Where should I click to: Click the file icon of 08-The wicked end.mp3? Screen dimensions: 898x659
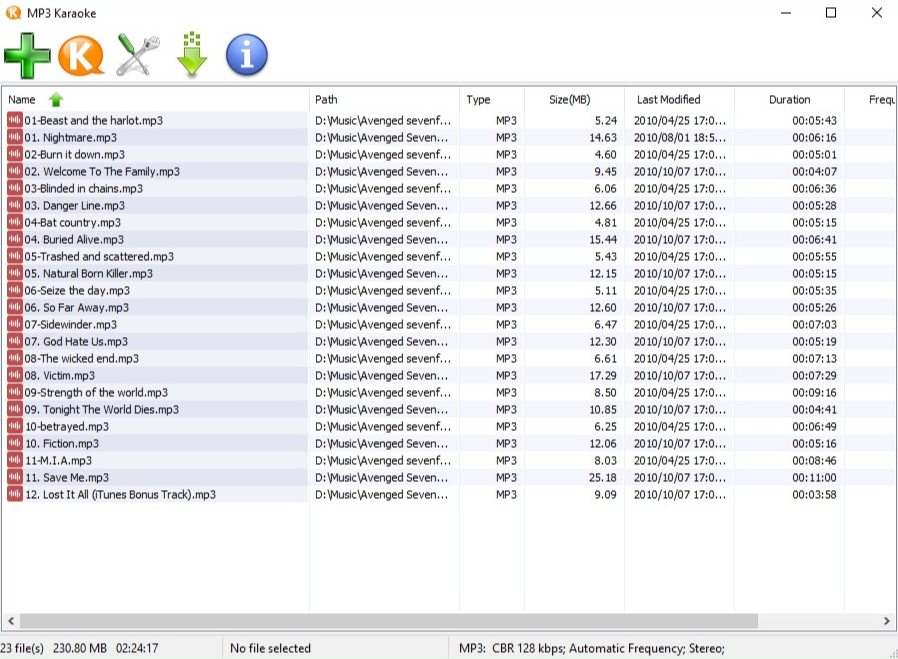tap(14, 358)
